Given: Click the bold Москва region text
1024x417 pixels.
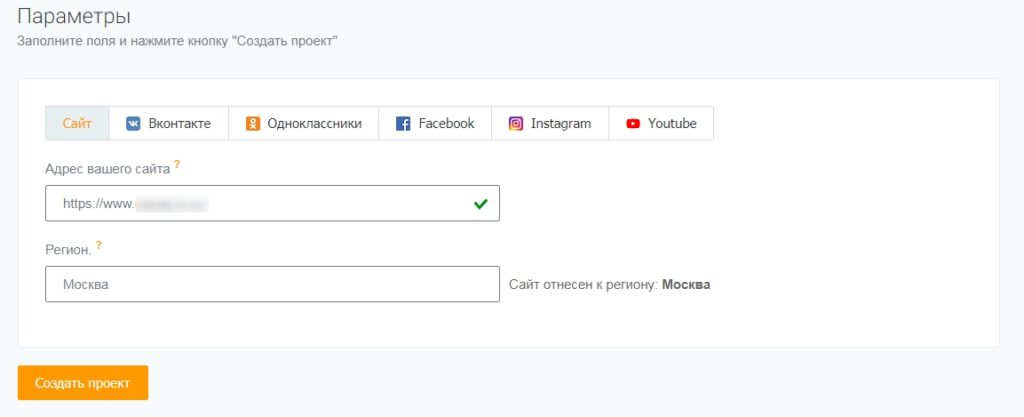Looking at the screenshot, I should click(x=686, y=285).
